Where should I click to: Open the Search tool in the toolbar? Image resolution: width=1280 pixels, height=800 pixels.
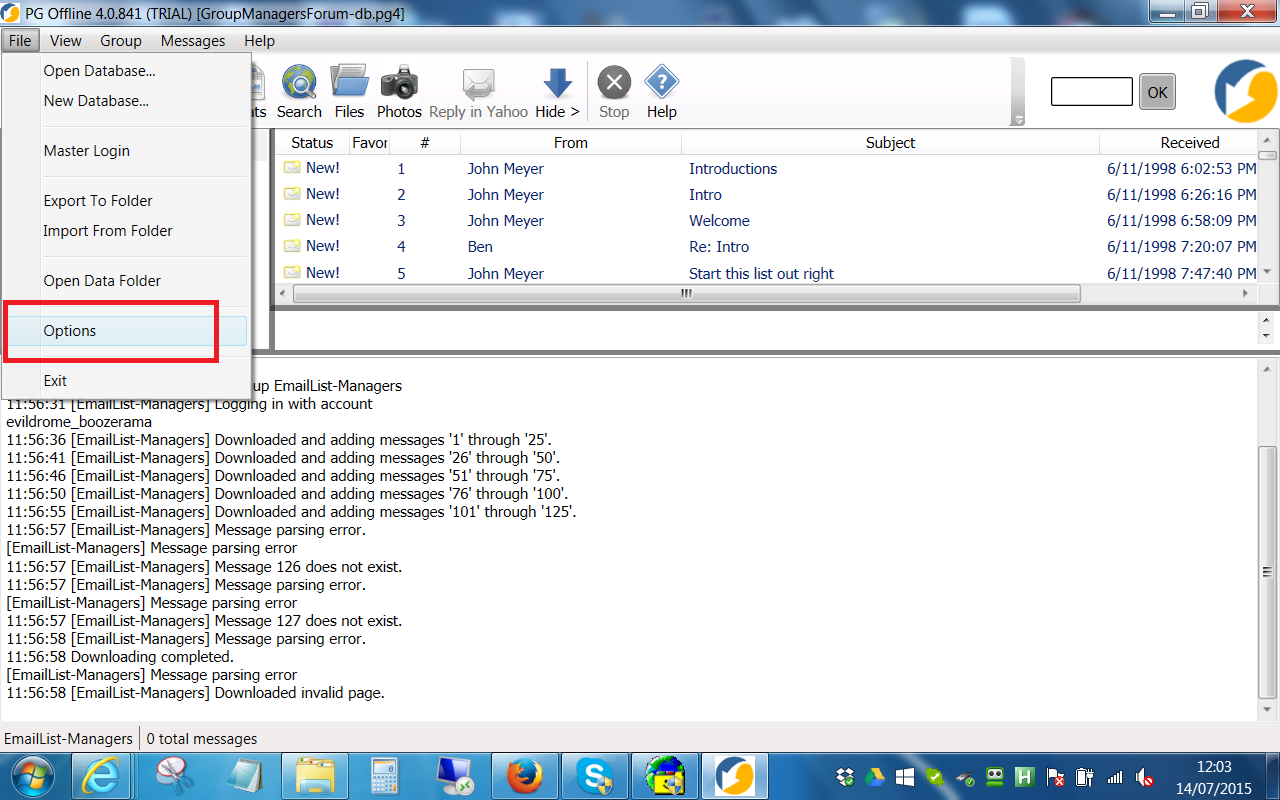point(299,91)
